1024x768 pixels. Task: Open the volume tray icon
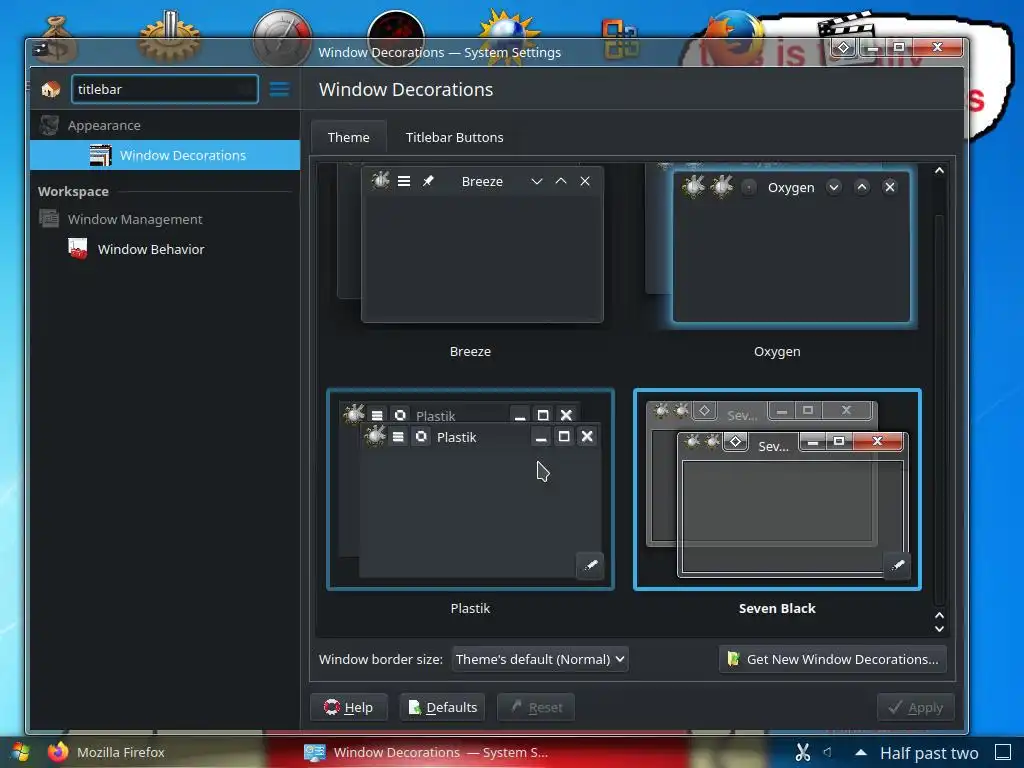(827, 752)
